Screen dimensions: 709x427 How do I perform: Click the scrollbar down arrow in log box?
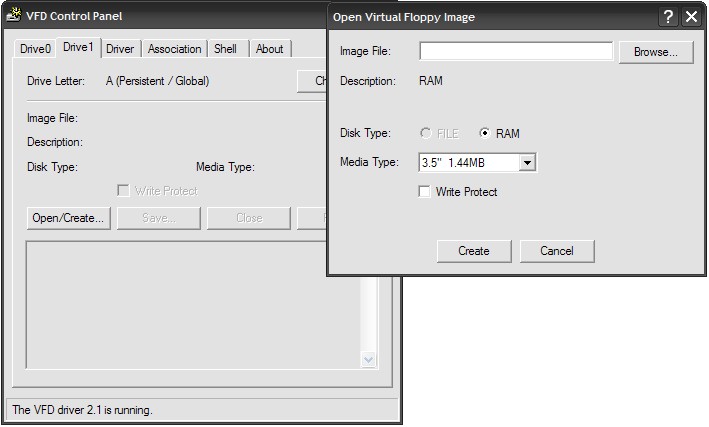point(367,360)
